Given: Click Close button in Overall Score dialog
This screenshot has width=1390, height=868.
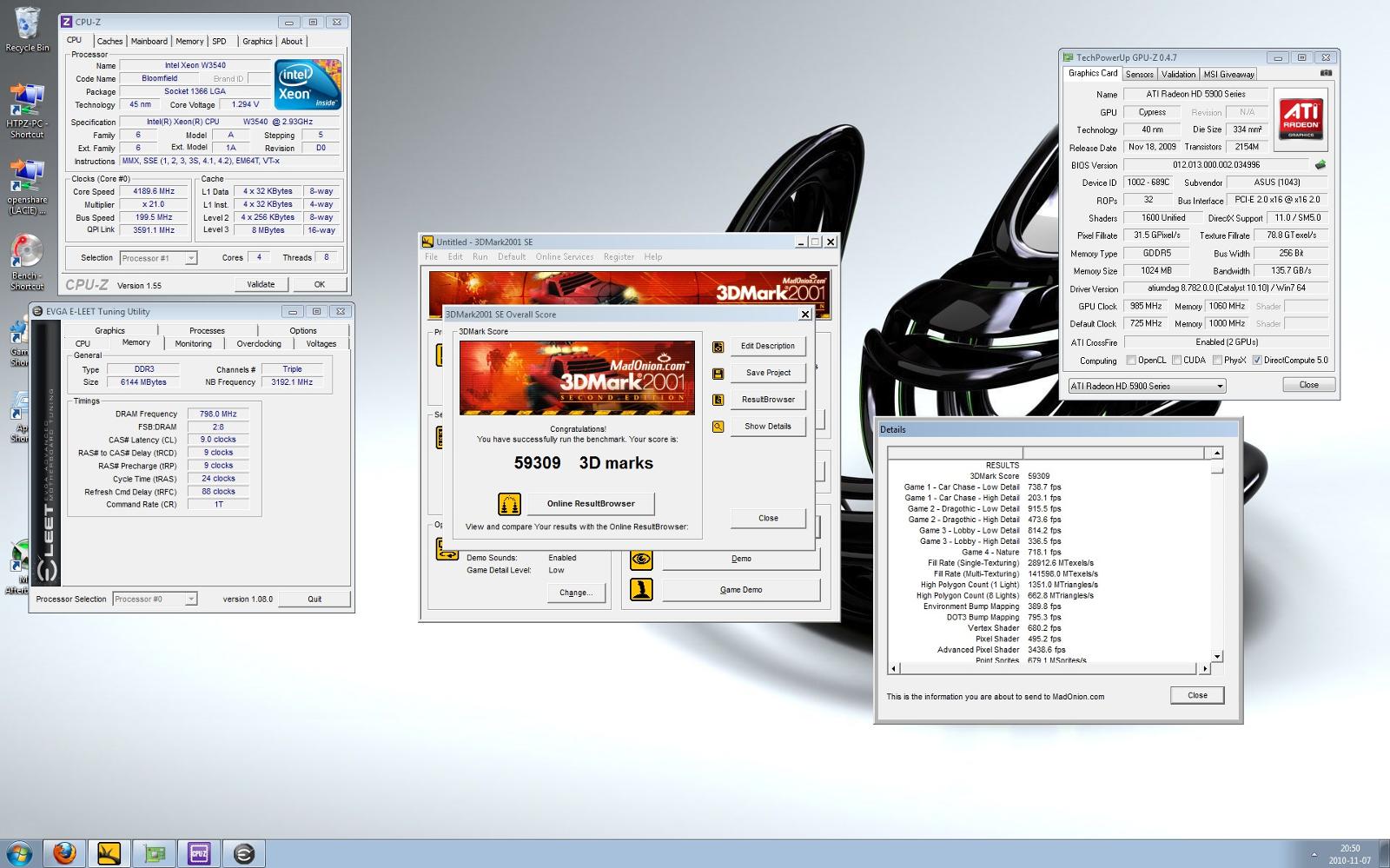Looking at the screenshot, I should [x=768, y=518].
